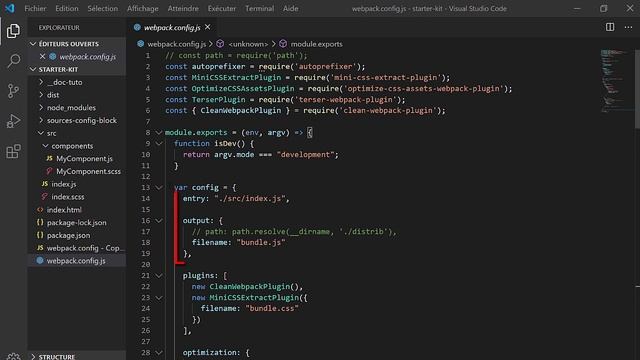Select the webpack.config.js editor tab

tap(172, 27)
